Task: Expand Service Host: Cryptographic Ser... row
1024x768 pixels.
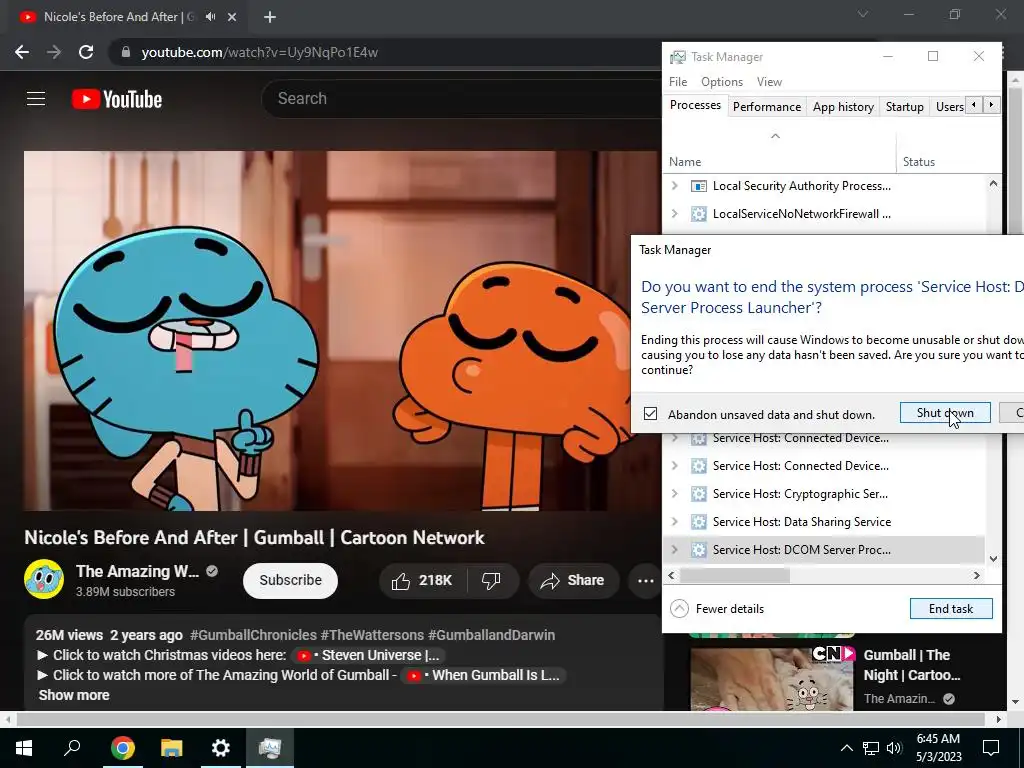Action: click(675, 494)
